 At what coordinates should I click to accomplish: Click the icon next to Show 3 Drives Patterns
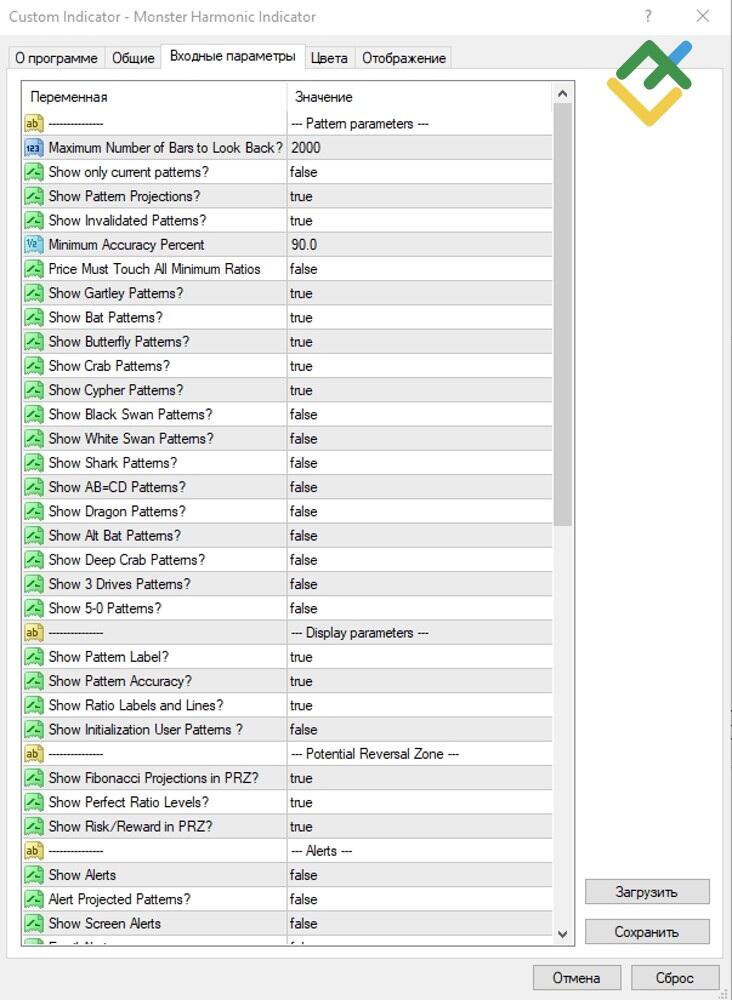[x=33, y=584]
